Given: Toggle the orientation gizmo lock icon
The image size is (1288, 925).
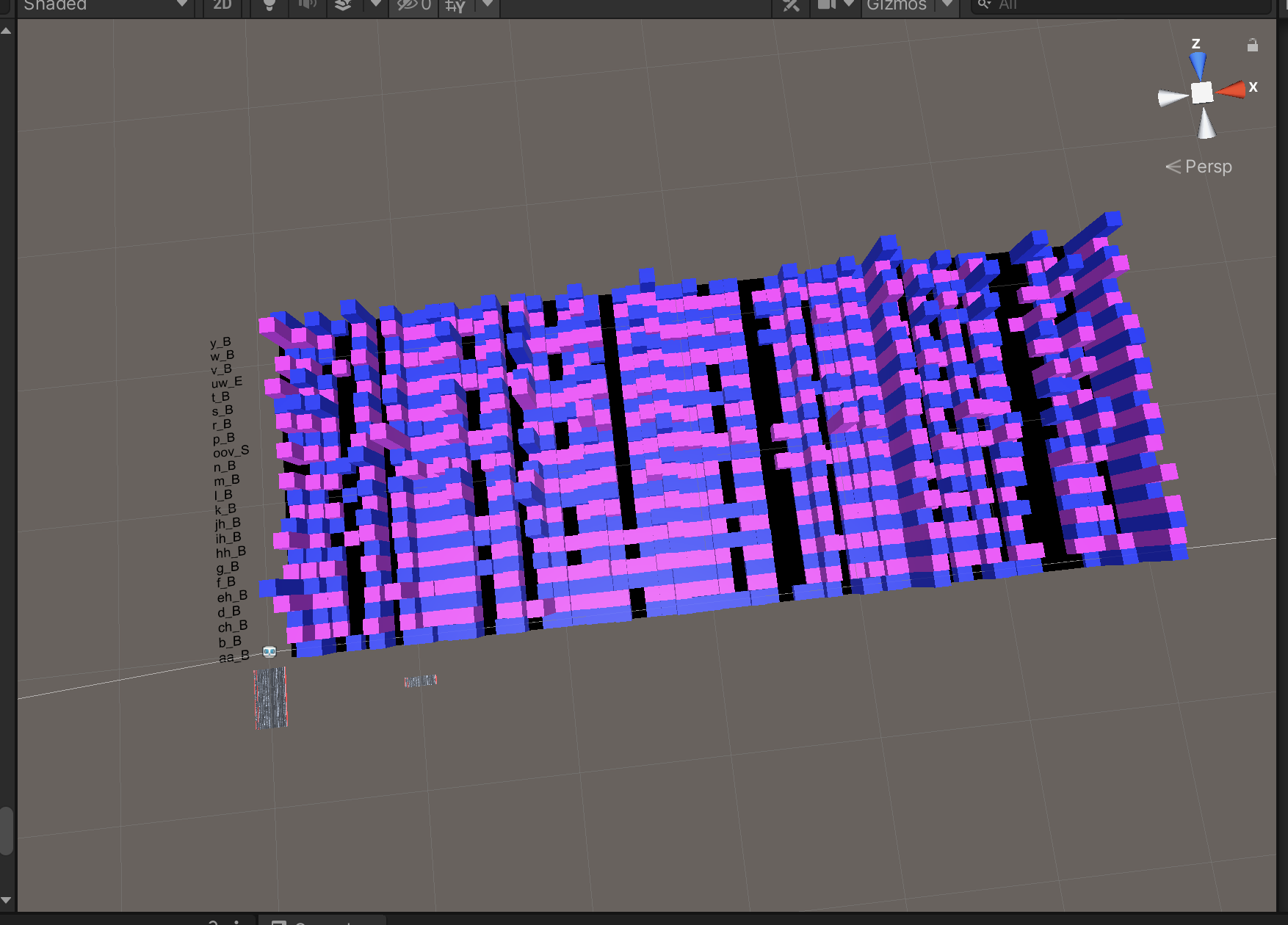Looking at the screenshot, I should click(1253, 46).
